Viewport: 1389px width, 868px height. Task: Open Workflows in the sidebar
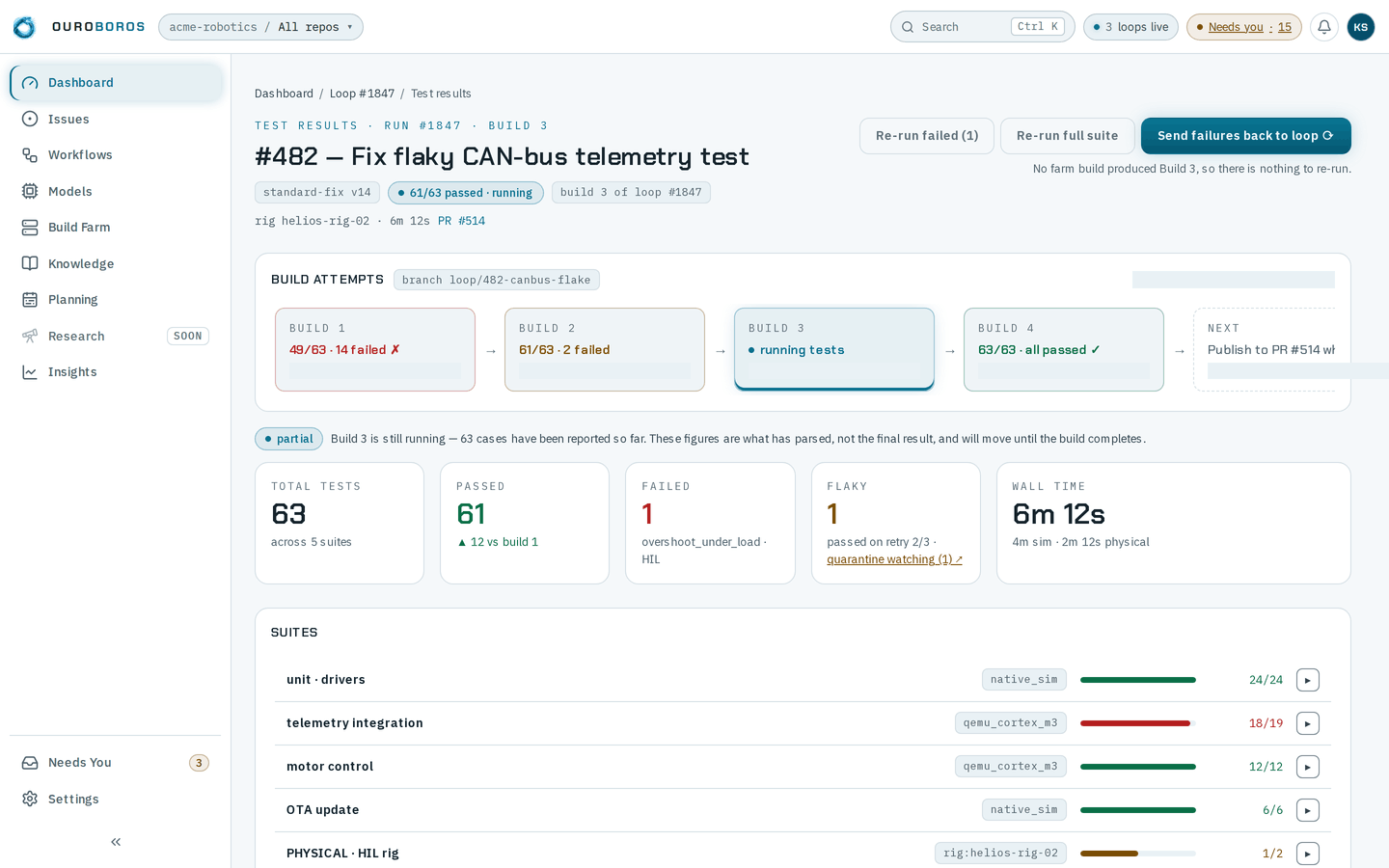click(x=116, y=155)
